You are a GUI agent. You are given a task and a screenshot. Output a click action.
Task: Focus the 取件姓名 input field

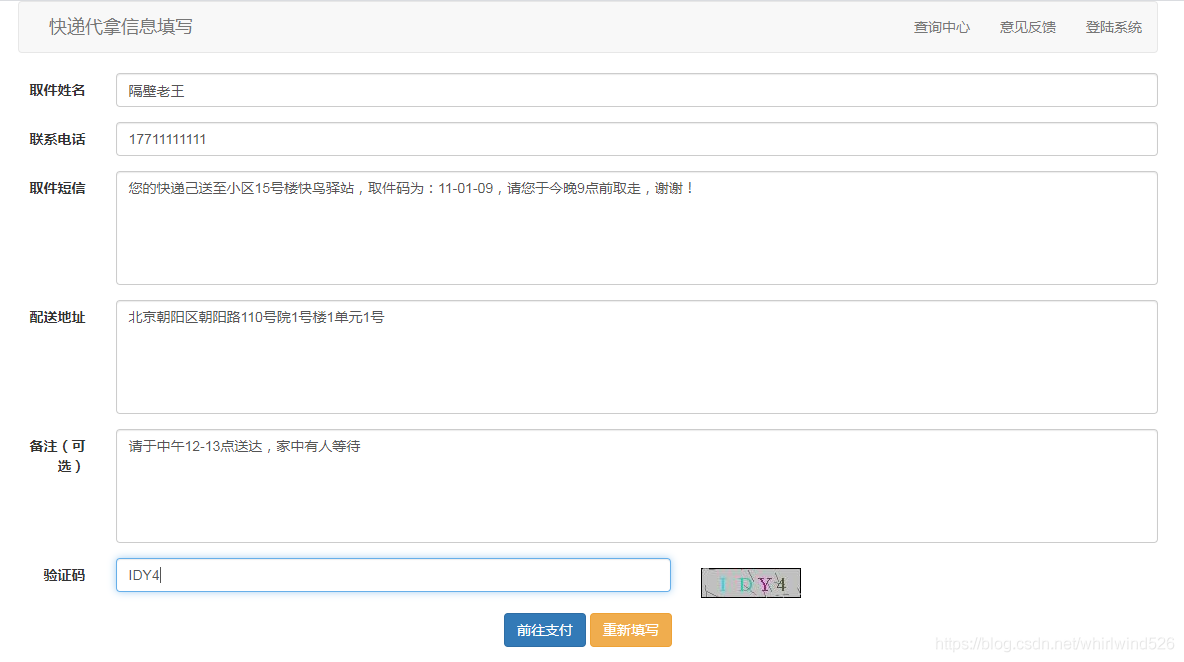click(637, 91)
